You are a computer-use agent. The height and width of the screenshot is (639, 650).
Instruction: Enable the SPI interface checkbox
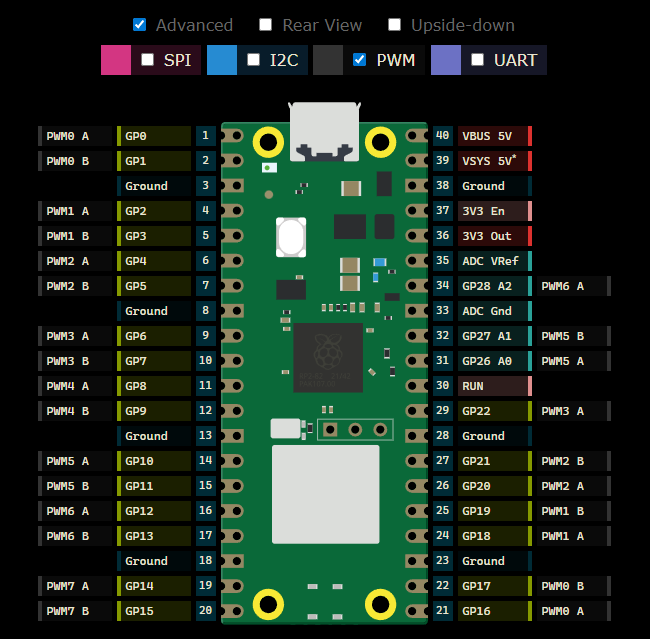click(148, 60)
